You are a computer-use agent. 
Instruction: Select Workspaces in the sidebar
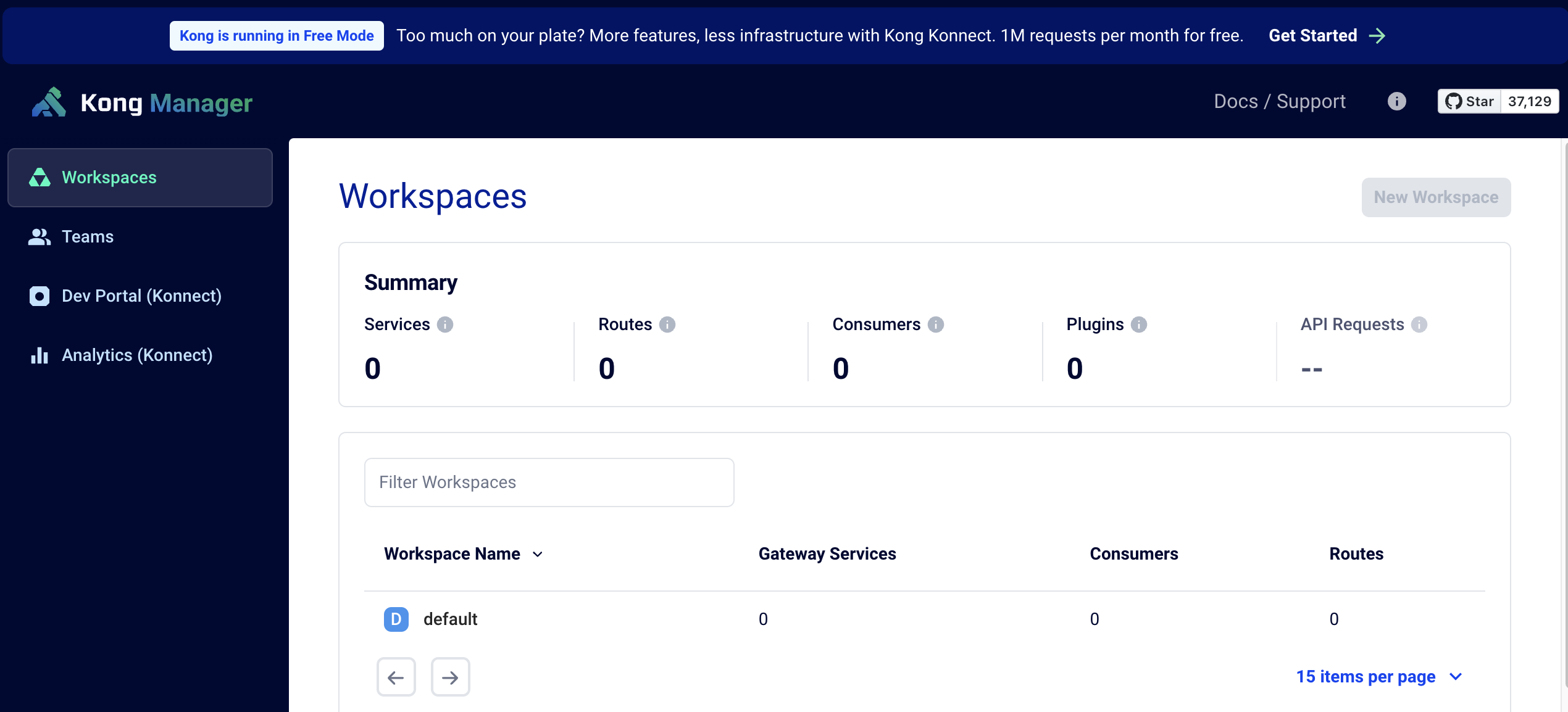[109, 178]
